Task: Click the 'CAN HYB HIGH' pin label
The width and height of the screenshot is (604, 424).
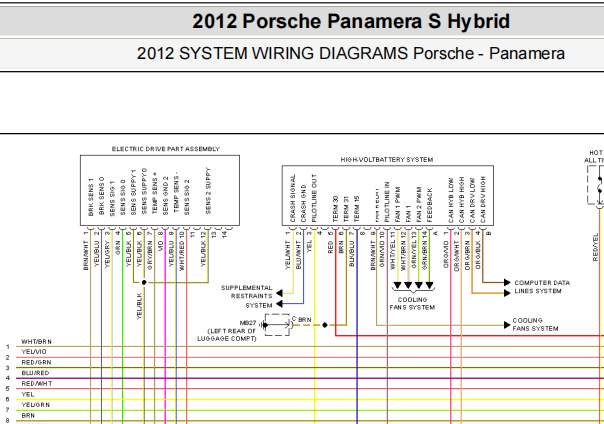Action: pyautogui.click(x=461, y=200)
